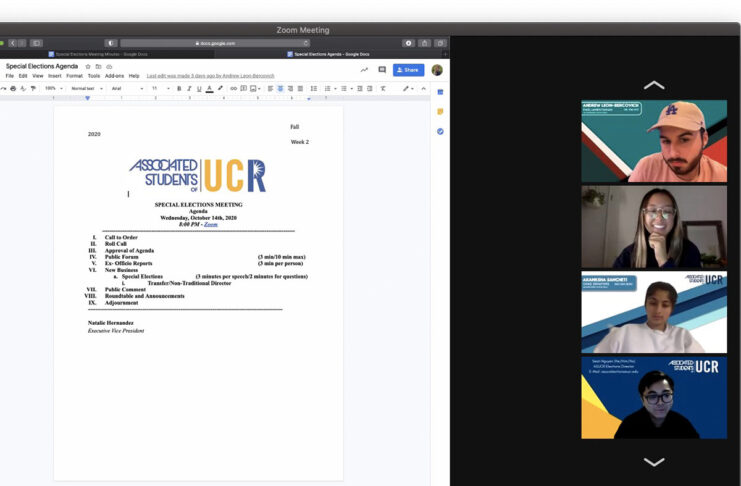Open the activity dashboard icon

pos(364,70)
